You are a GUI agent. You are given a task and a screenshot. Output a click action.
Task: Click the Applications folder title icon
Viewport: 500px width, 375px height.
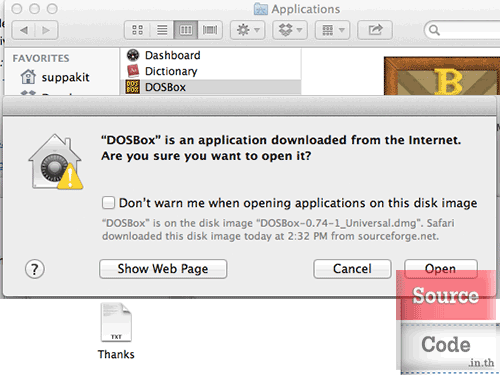(x=261, y=9)
